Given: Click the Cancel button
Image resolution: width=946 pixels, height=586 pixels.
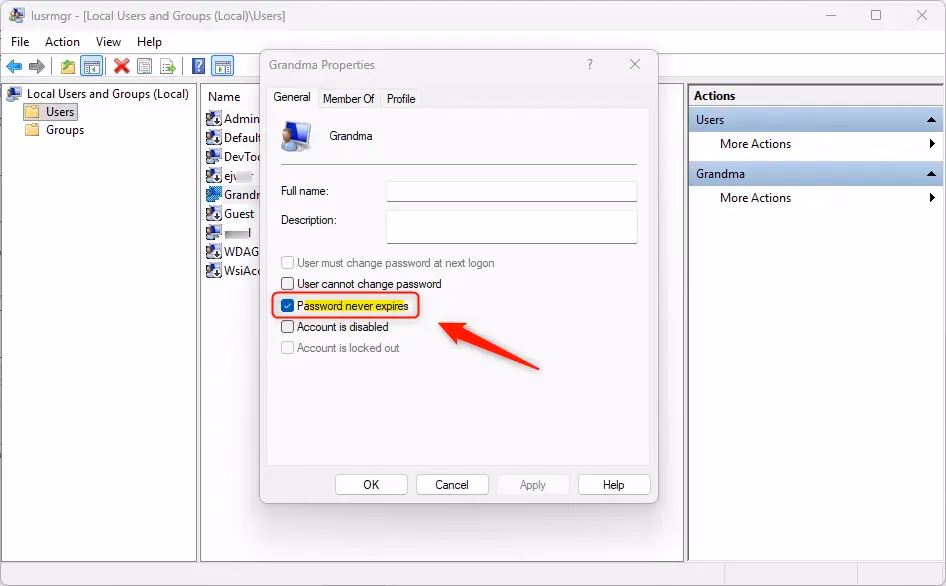Looking at the screenshot, I should click(x=452, y=485).
